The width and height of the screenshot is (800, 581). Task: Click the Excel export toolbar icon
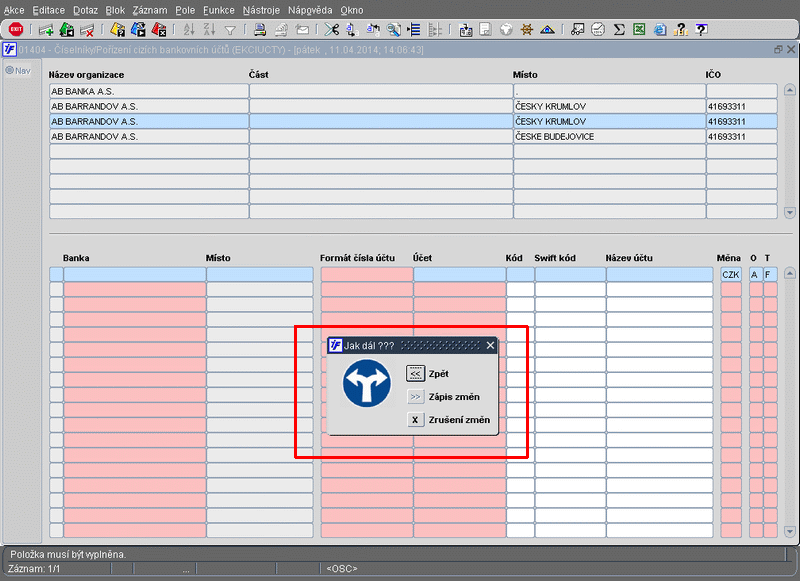639,30
